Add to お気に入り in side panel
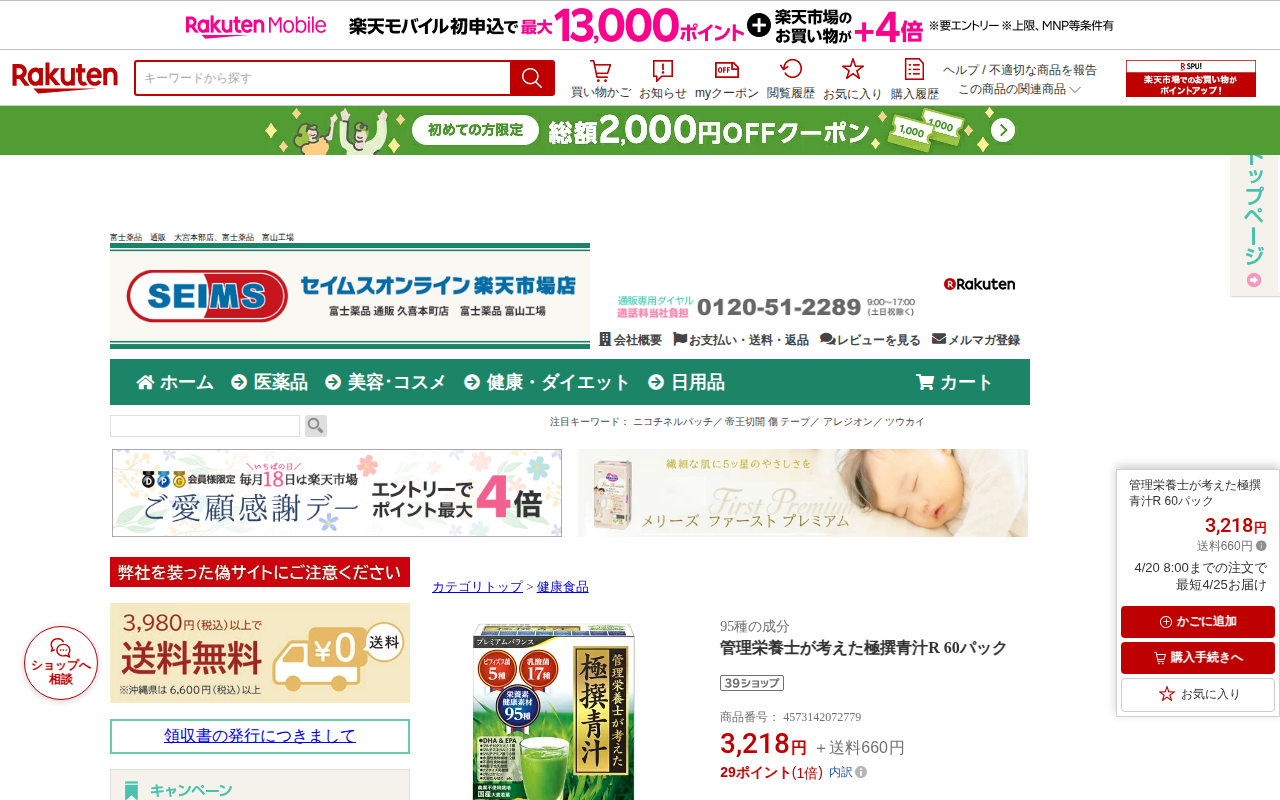The image size is (1280, 800). [x=1198, y=694]
